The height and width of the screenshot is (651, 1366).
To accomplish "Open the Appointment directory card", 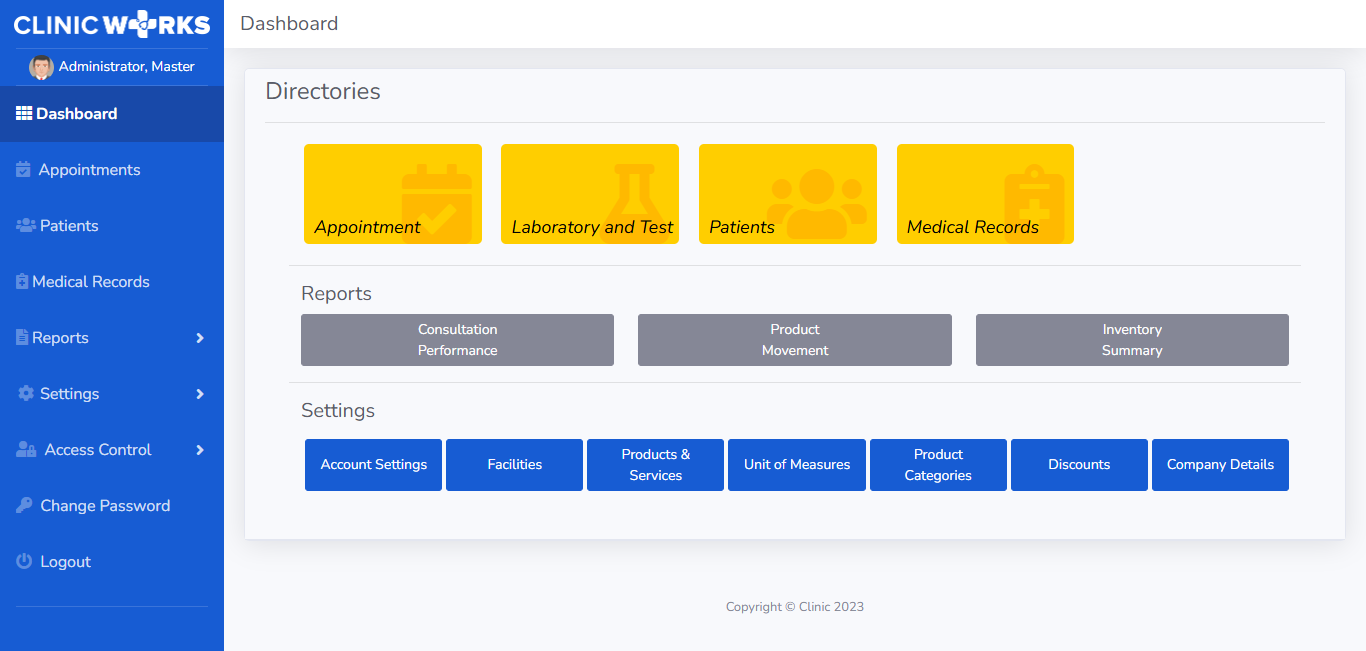I will click(393, 194).
